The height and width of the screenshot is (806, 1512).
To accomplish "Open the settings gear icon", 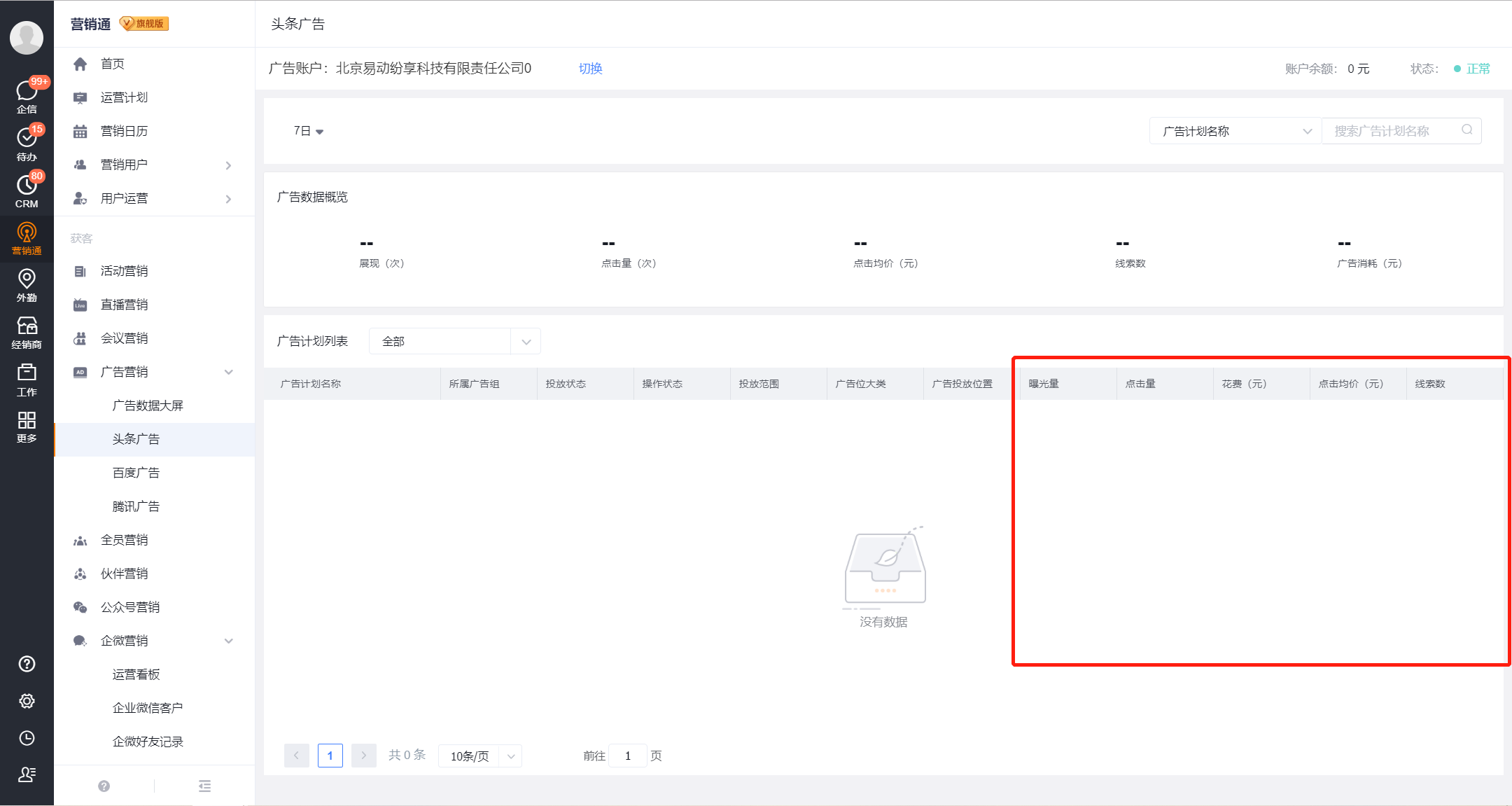I will pyautogui.click(x=27, y=701).
